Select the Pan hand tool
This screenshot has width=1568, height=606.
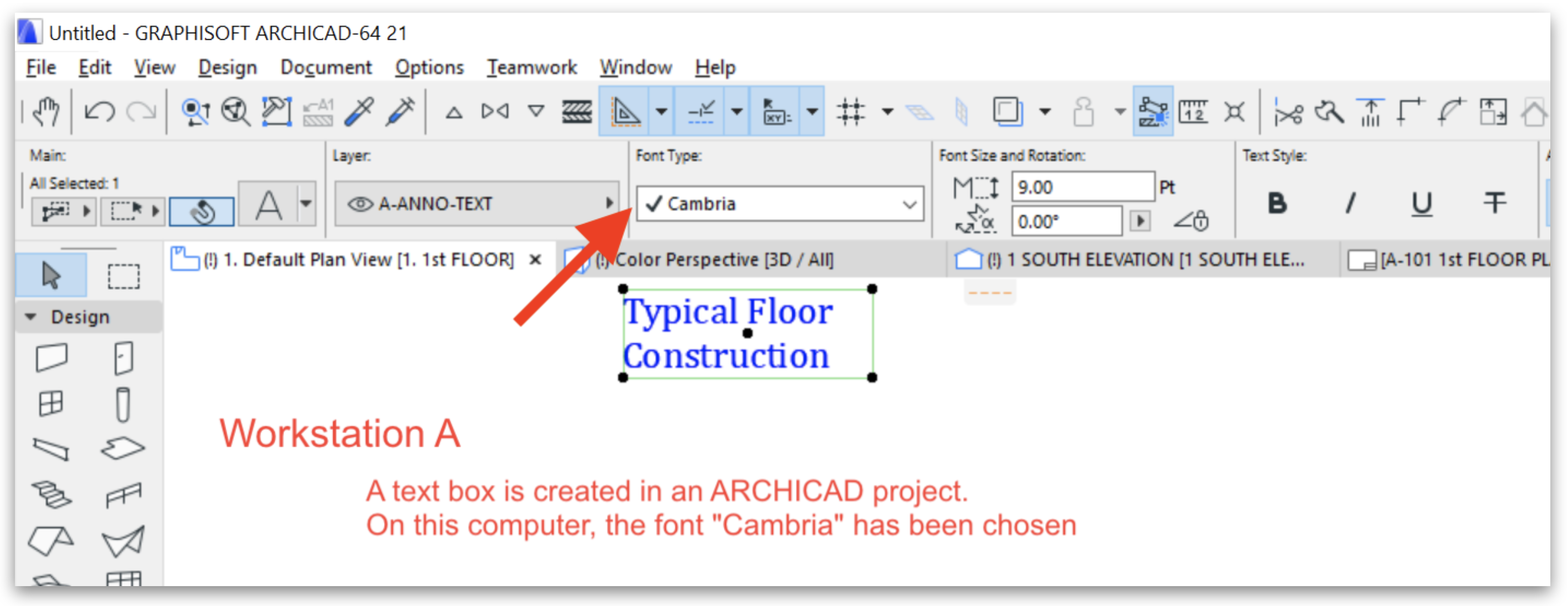point(46,111)
